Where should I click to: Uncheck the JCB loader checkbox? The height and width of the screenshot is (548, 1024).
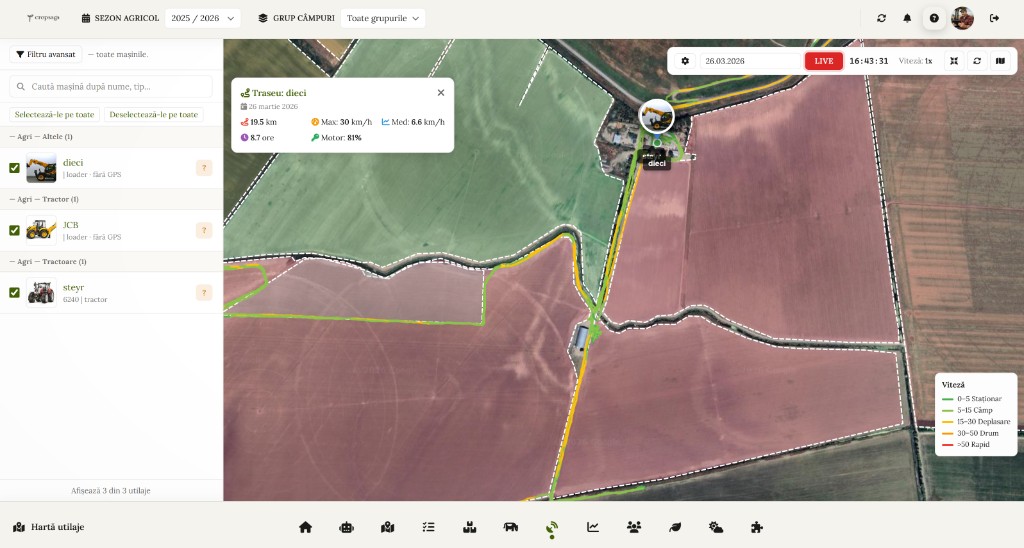click(x=14, y=230)
